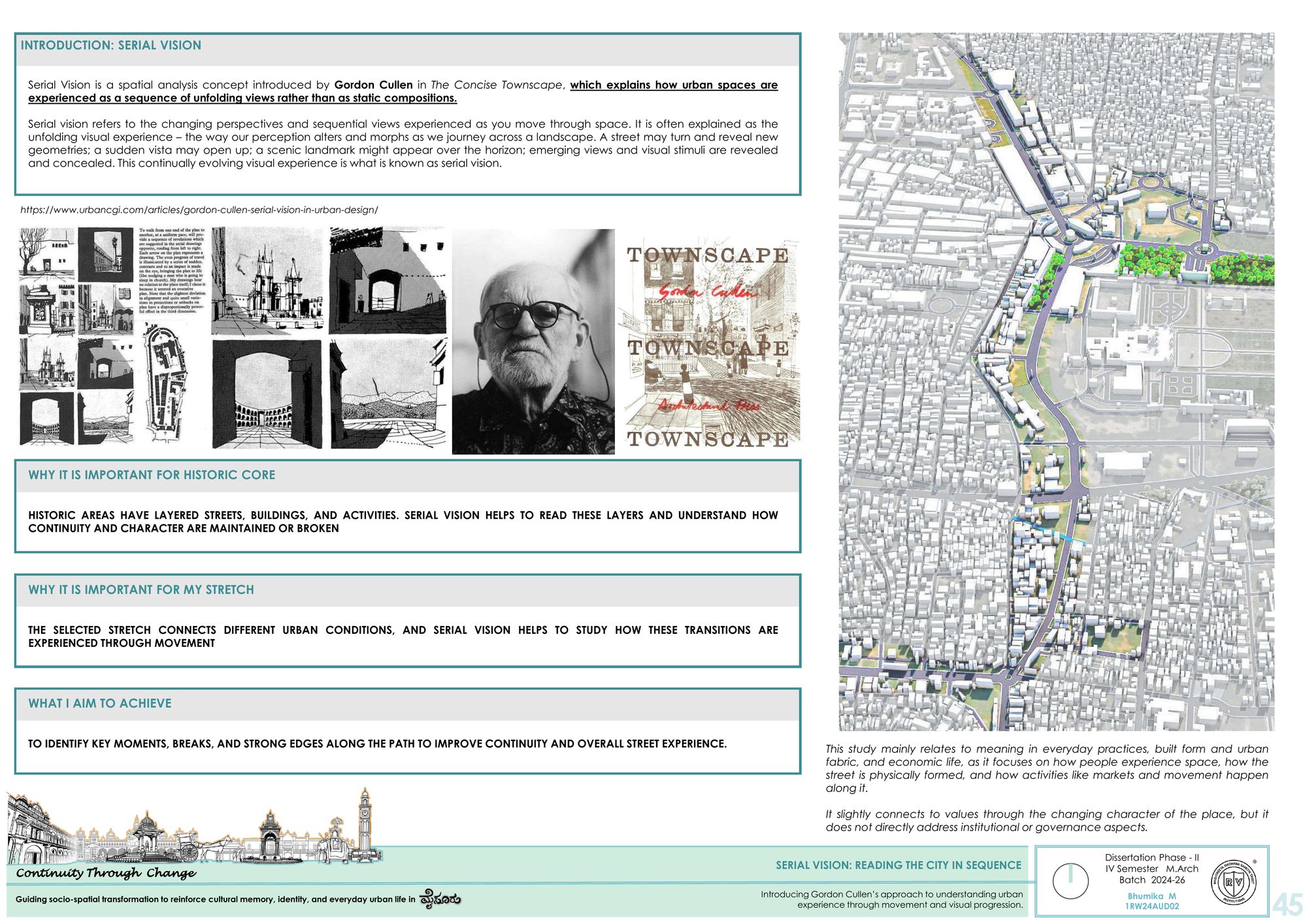1307x924 pixels.
Task: Click the RV institution logo emblem
Action: 1233,882
